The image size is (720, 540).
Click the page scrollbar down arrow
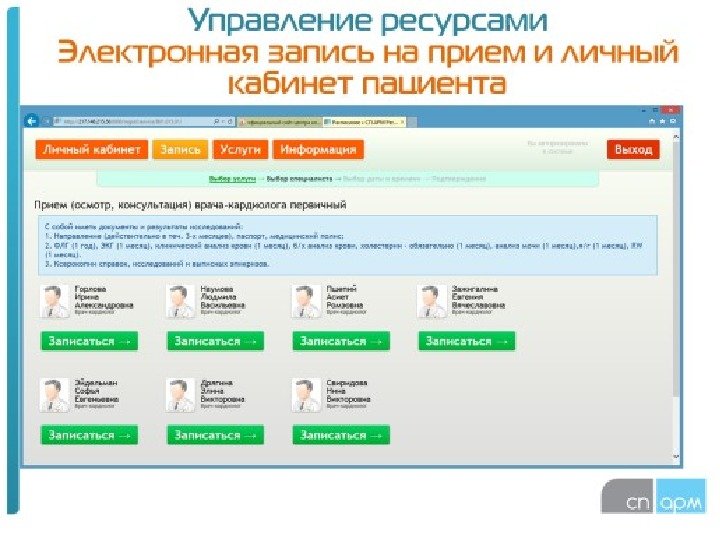coord(676,456)
